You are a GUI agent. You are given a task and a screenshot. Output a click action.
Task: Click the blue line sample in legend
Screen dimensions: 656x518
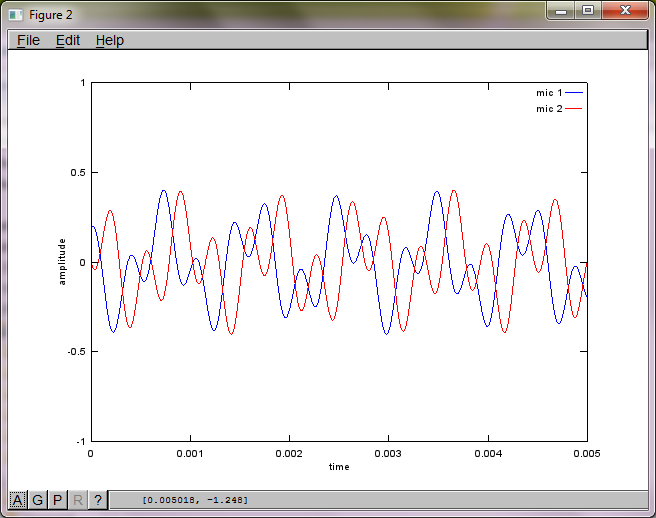pos(574,93)
